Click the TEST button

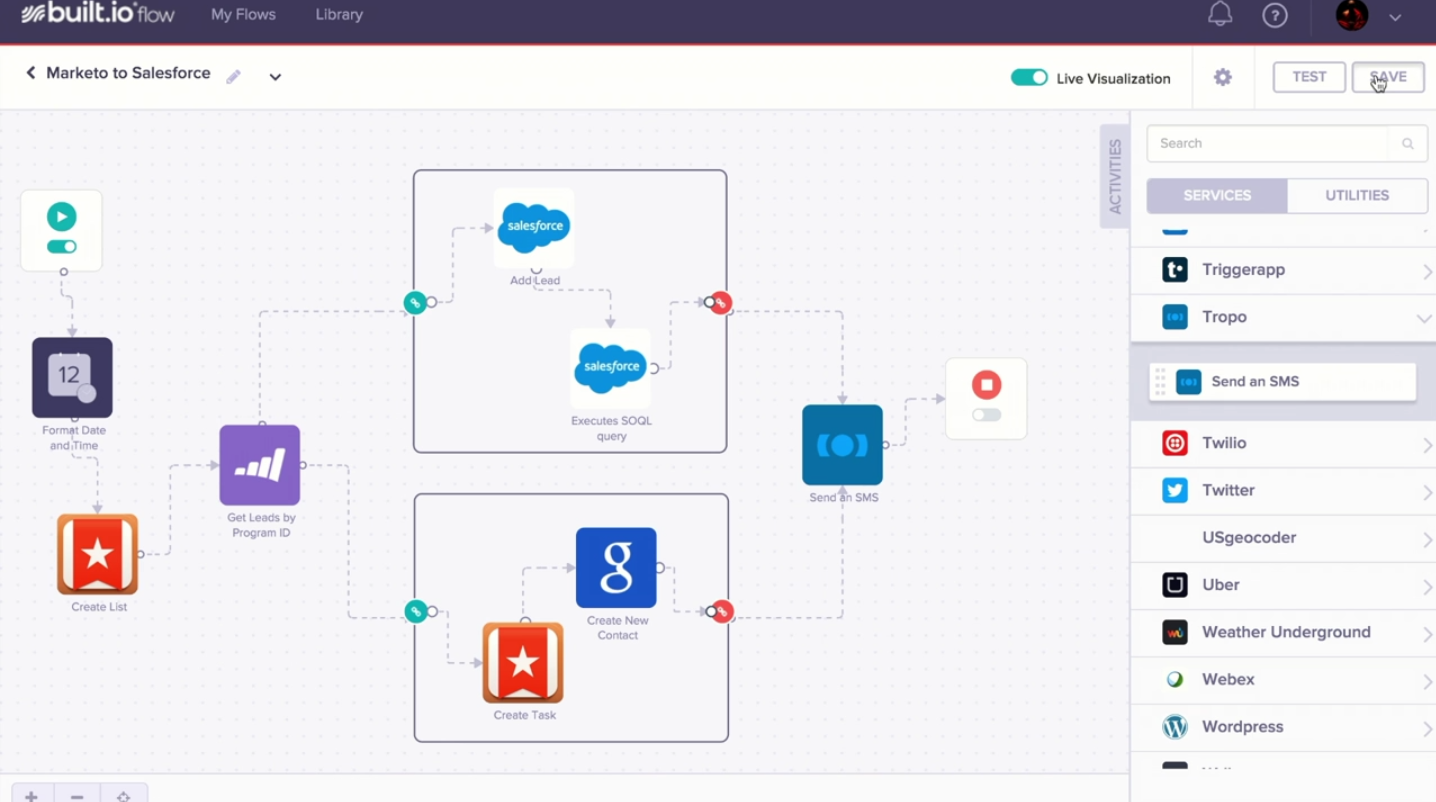tap(1309, 77)
